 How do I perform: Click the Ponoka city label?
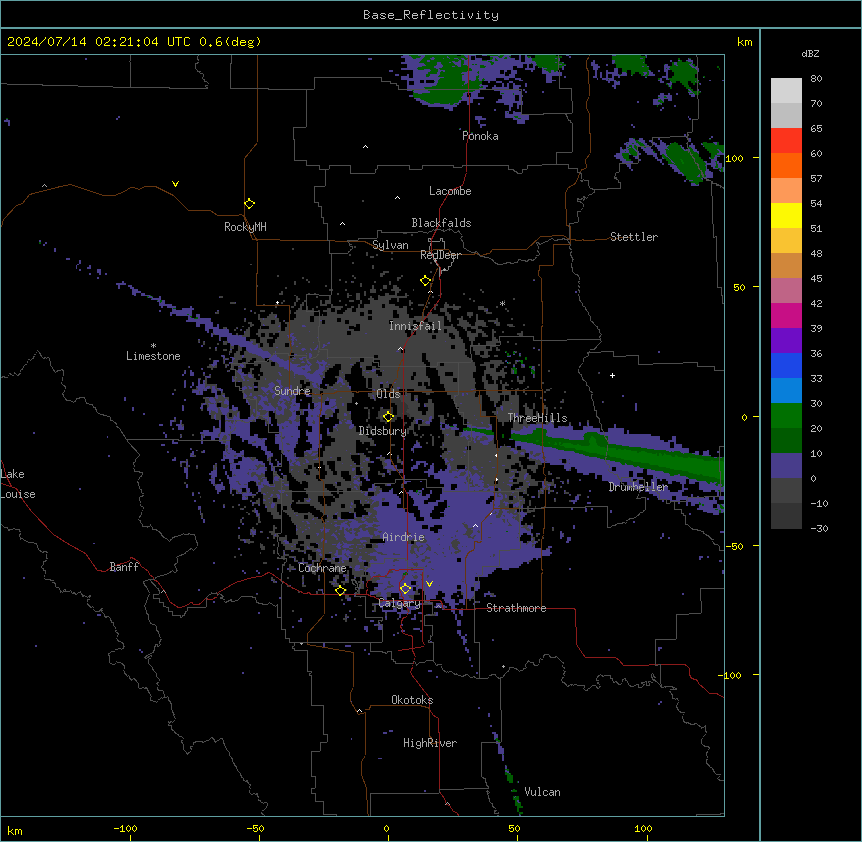tap(480, 136)
